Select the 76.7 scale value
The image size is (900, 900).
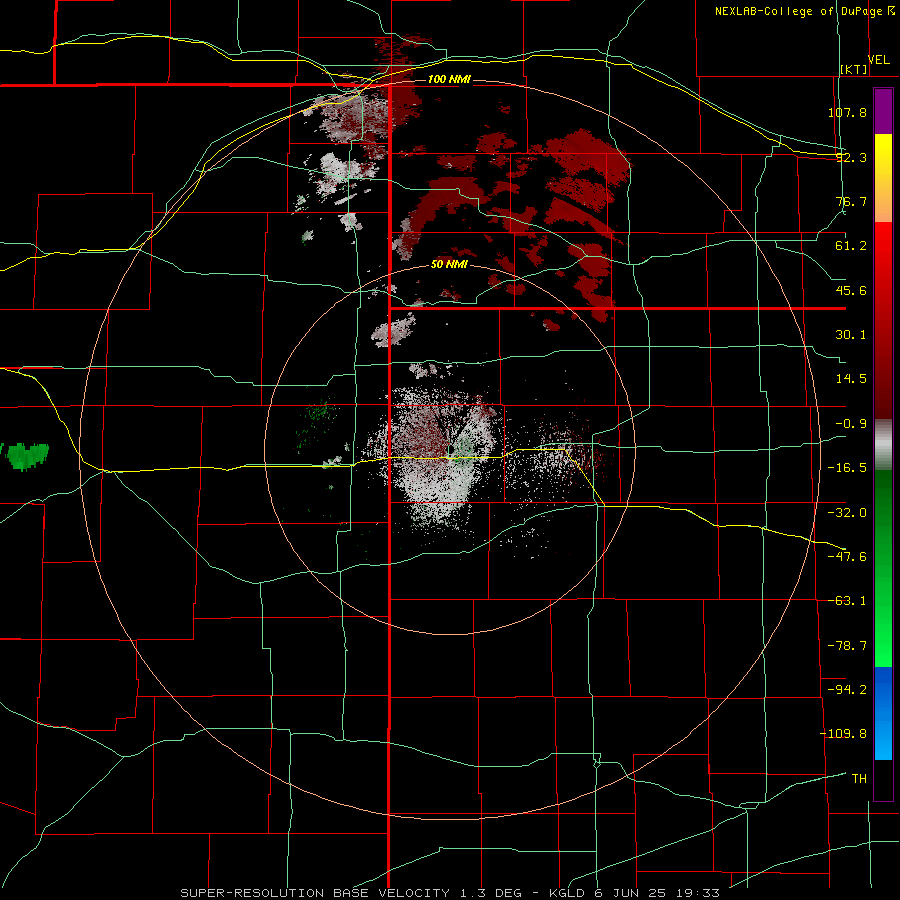click(x=851, y=201)
